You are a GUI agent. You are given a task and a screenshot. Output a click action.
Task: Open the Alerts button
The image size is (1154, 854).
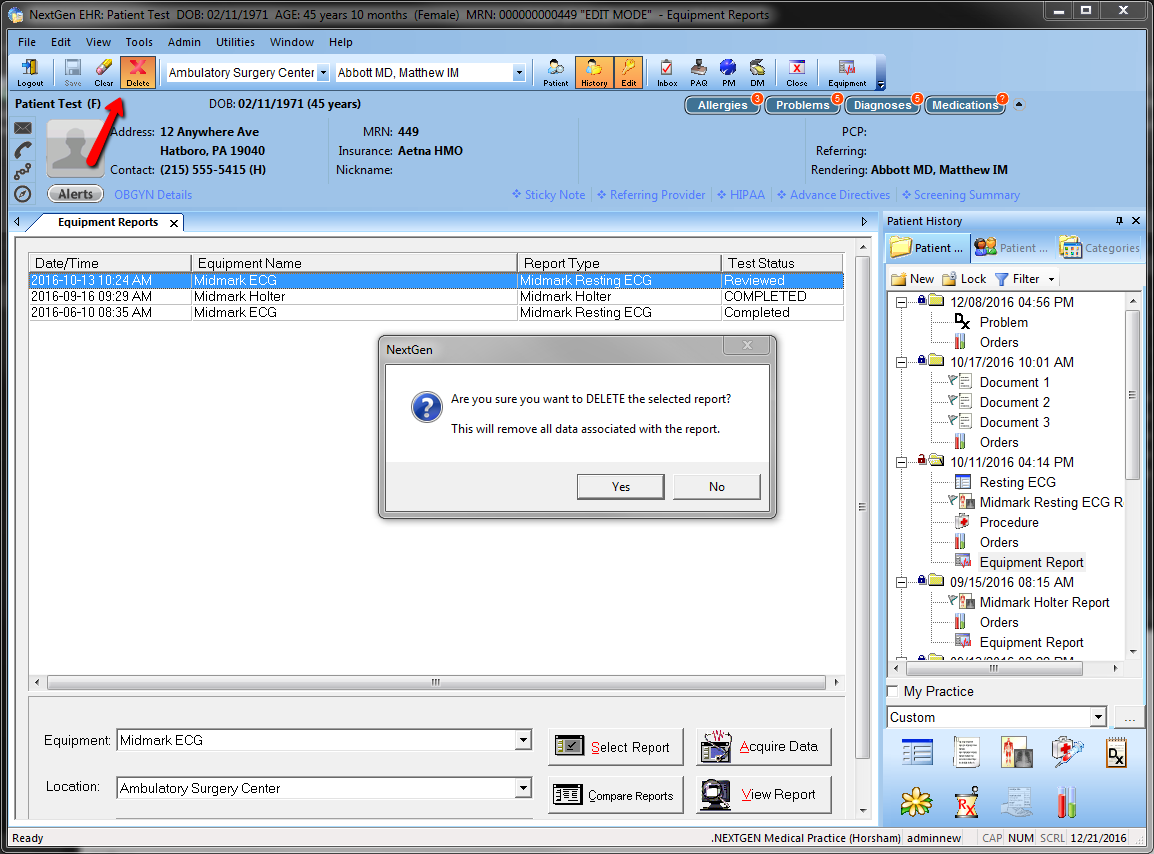(x=75, y=194)
